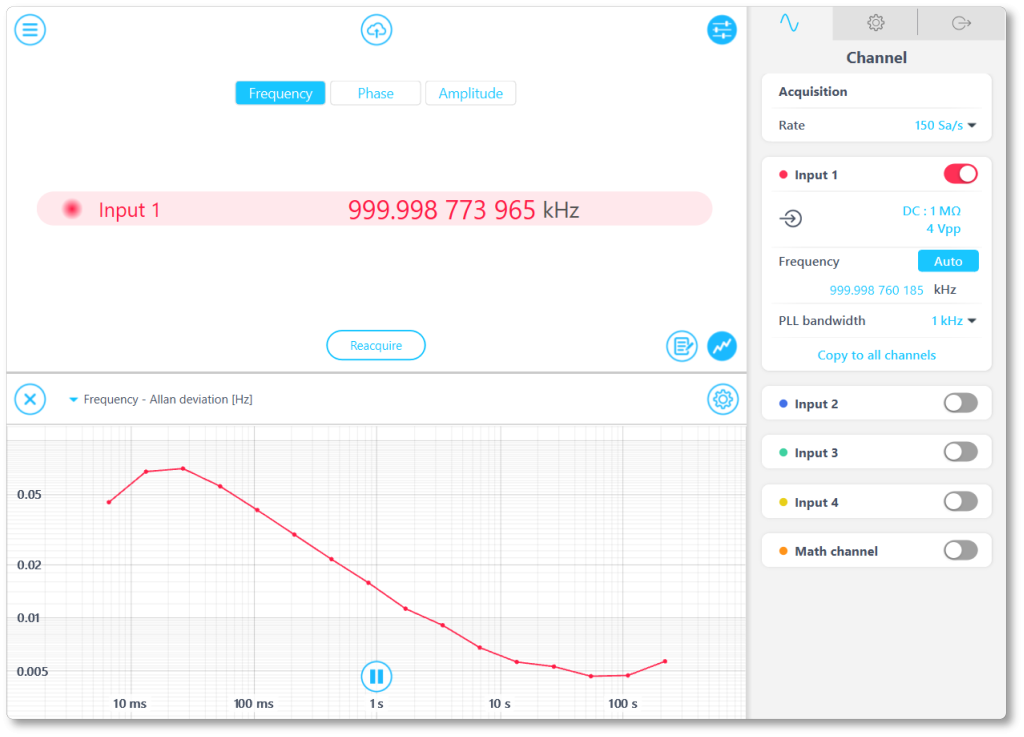Click the cloud upload icon
The height and width of the screenshot is (737, 1024).
click(x=376, y=30)
